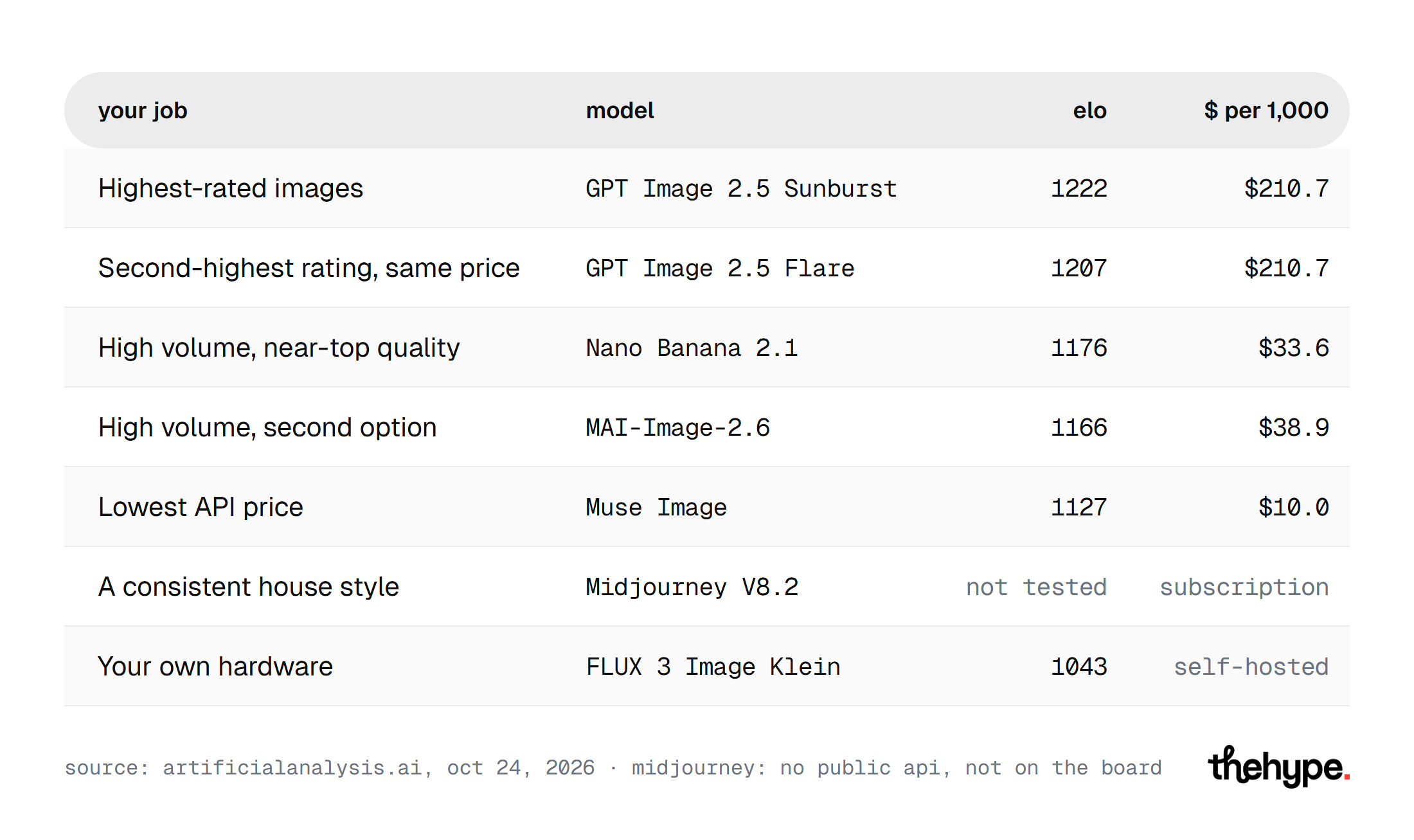Image resolution: width=1414 pixels, height=840 pixels.
Task: Select 'High volume, near-top quality' label
Action: tap(279, 348)
